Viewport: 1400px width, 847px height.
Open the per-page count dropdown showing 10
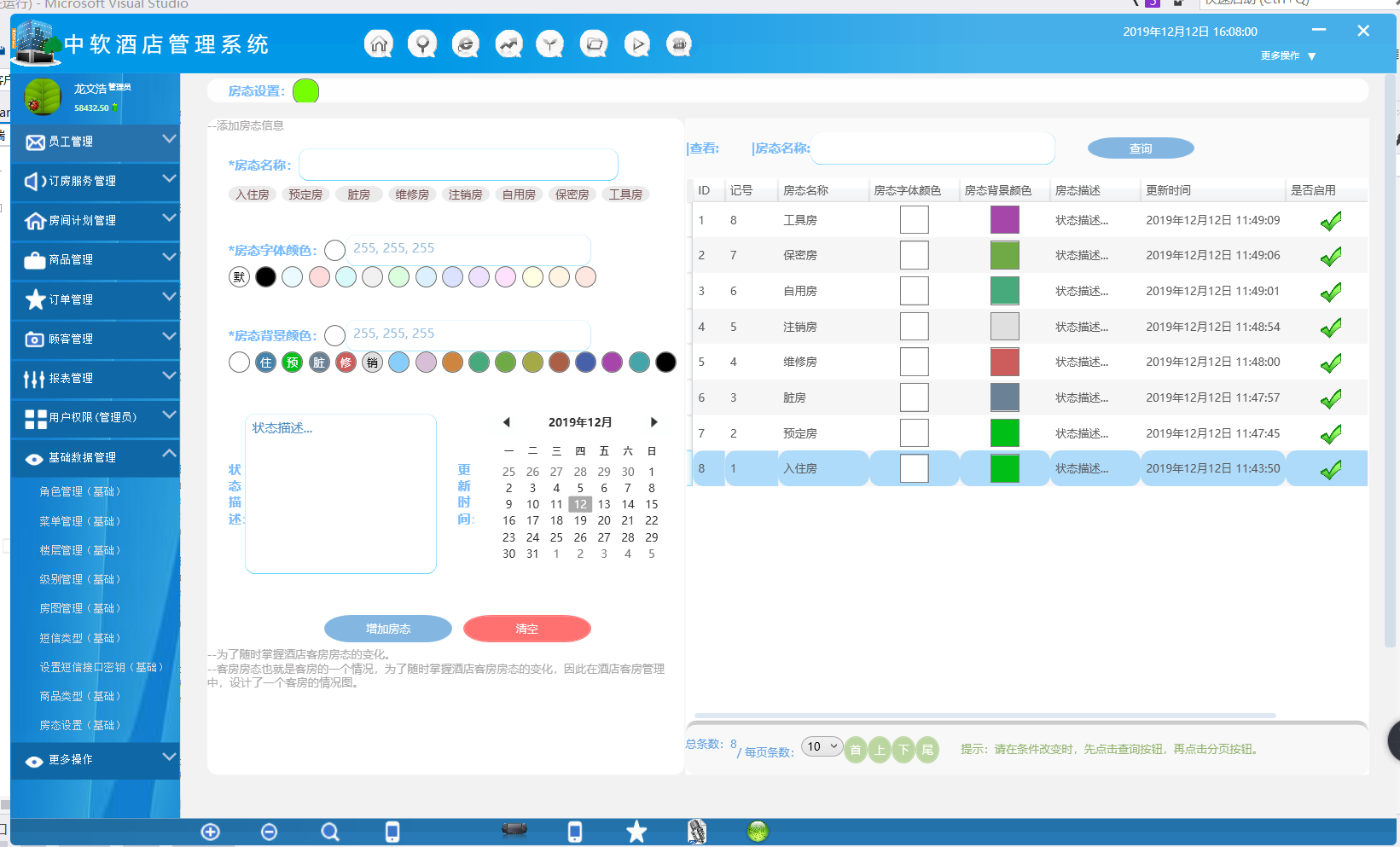coord(820,745)
